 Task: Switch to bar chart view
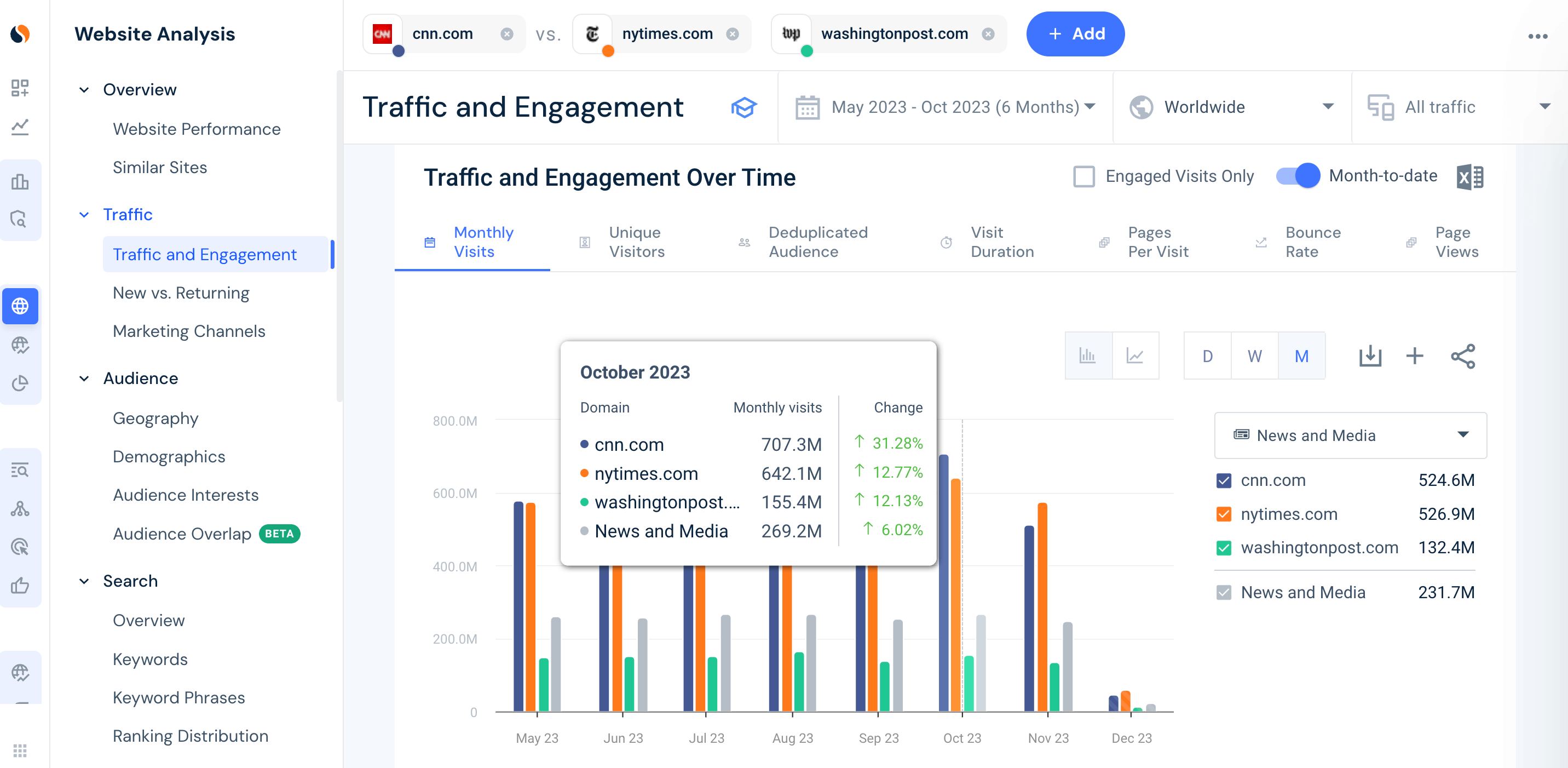point(1088,356)
